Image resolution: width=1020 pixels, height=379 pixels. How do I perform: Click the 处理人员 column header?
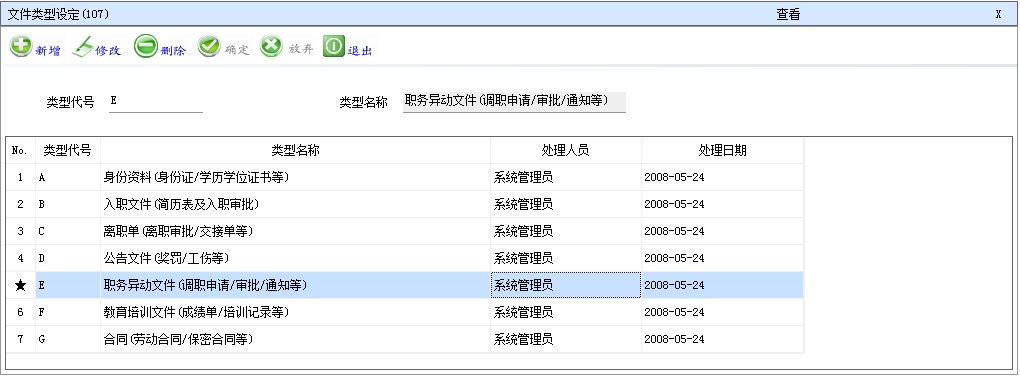point(566,150)
